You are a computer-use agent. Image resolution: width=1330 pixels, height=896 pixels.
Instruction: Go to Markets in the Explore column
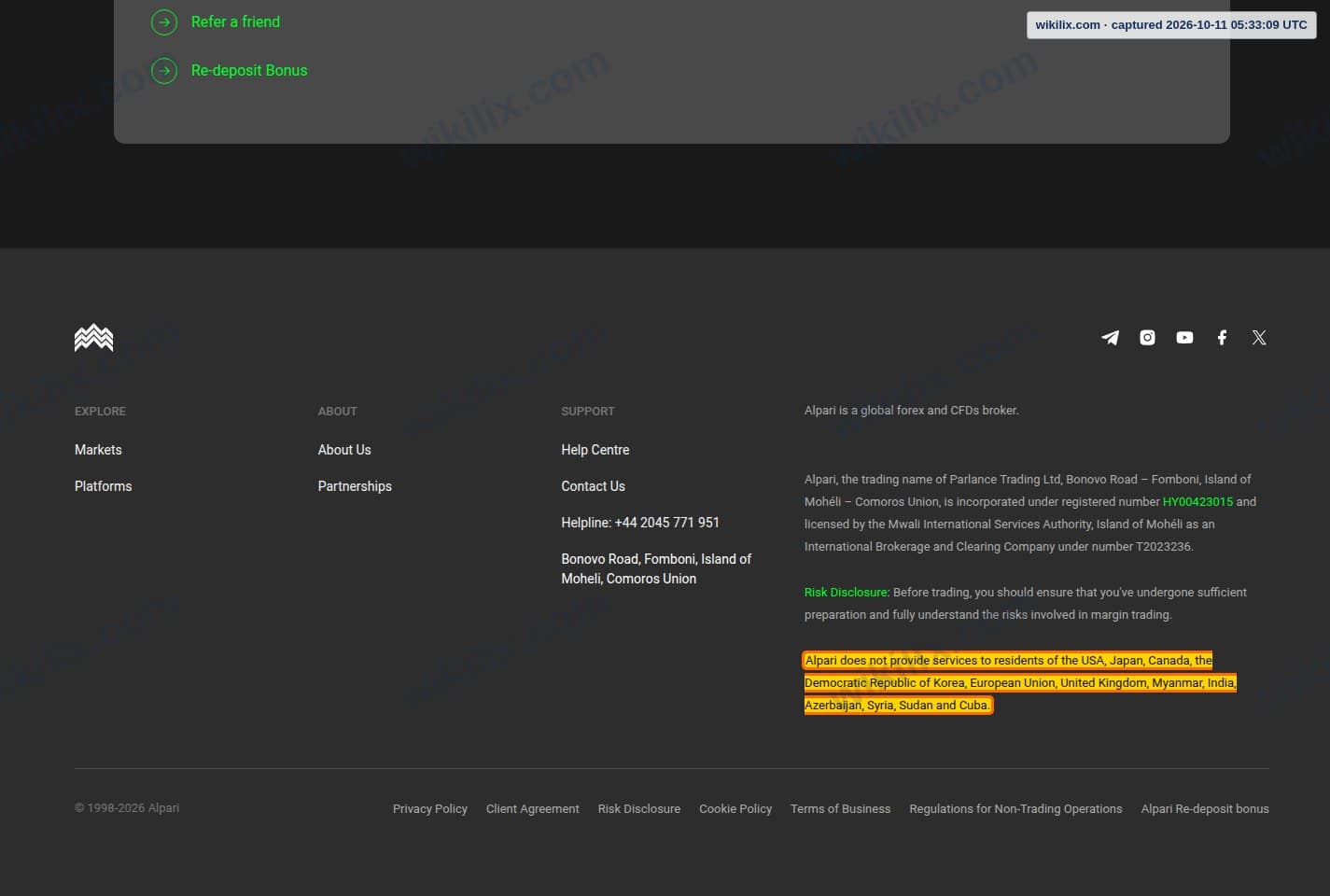point(98,450)
